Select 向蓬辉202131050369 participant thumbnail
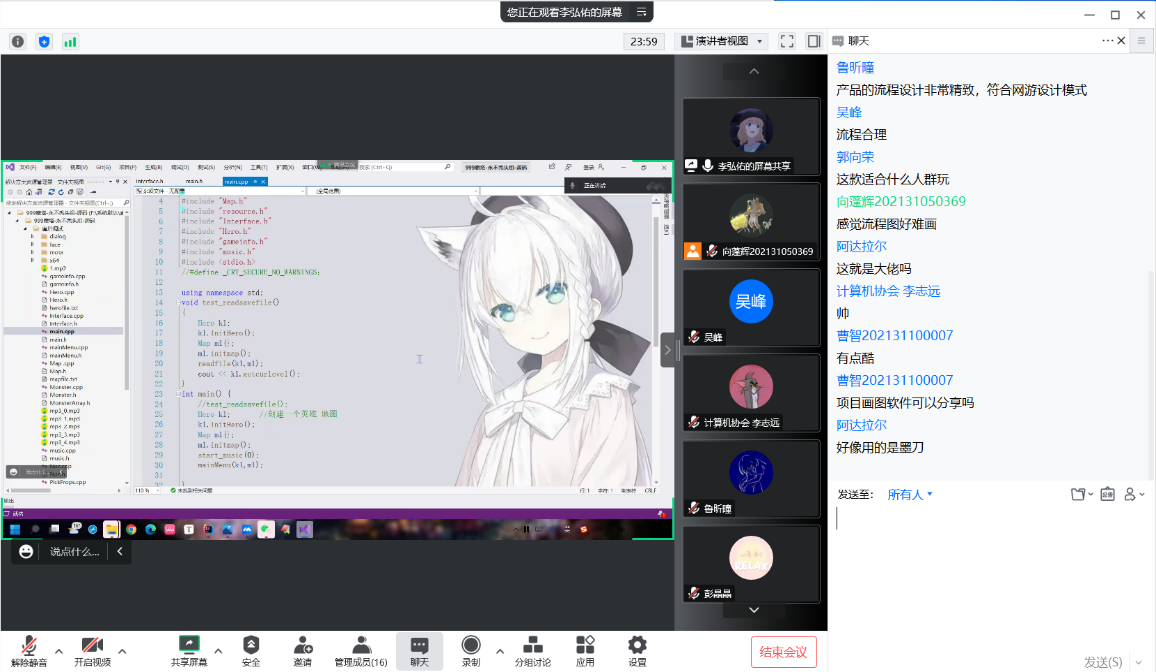 click(x=751, y=222)
